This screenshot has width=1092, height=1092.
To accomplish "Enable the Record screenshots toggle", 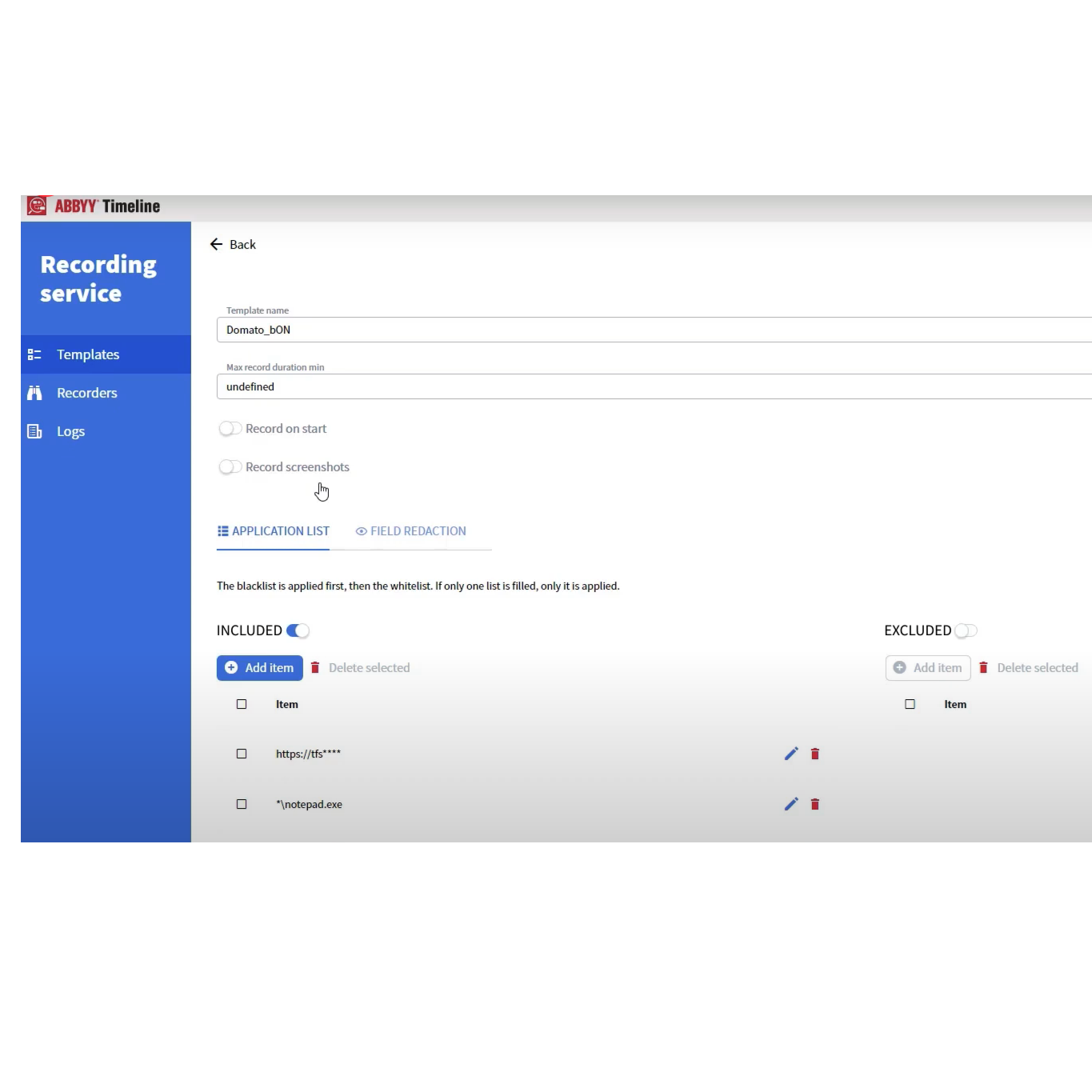I will pyautogui.click(x=230, y=467).
